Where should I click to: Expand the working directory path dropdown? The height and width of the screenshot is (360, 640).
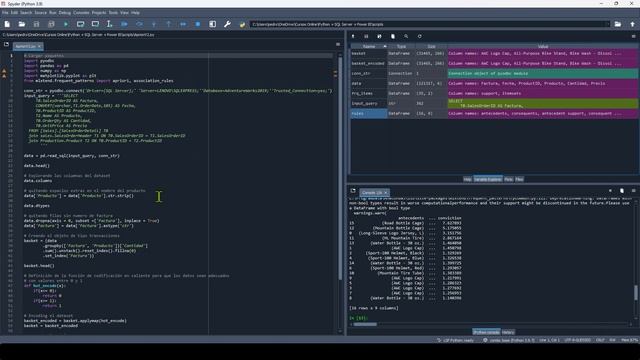coord(607,24)
